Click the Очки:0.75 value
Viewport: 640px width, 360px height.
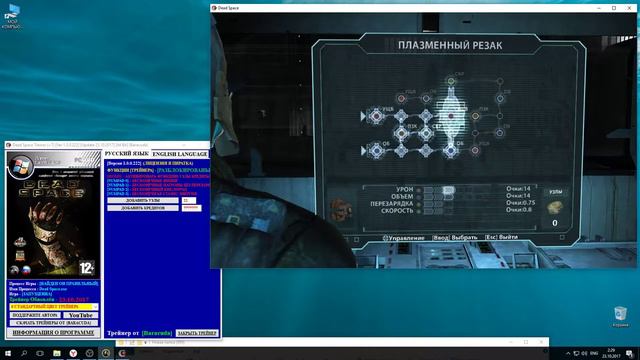pyautogui.click(x=520, y=203)
